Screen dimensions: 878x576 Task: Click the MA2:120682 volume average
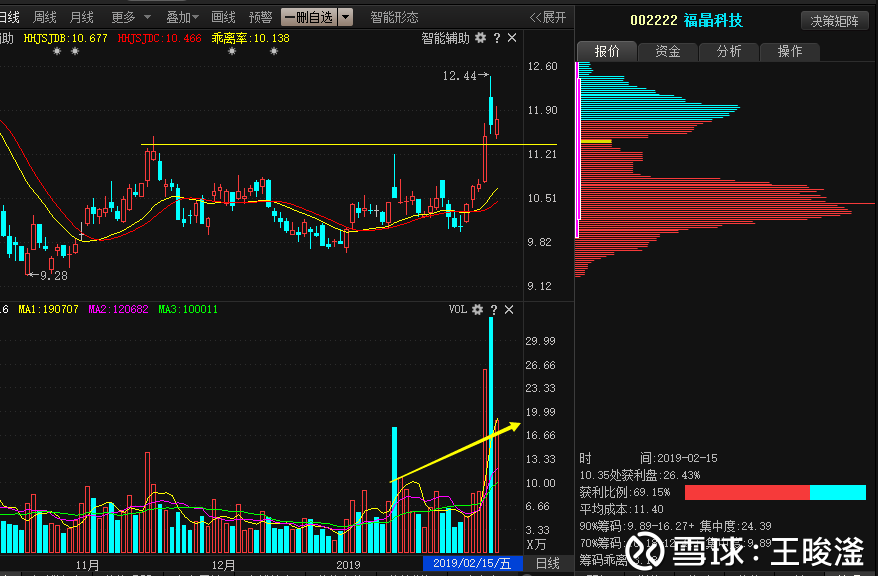point(119,309)
